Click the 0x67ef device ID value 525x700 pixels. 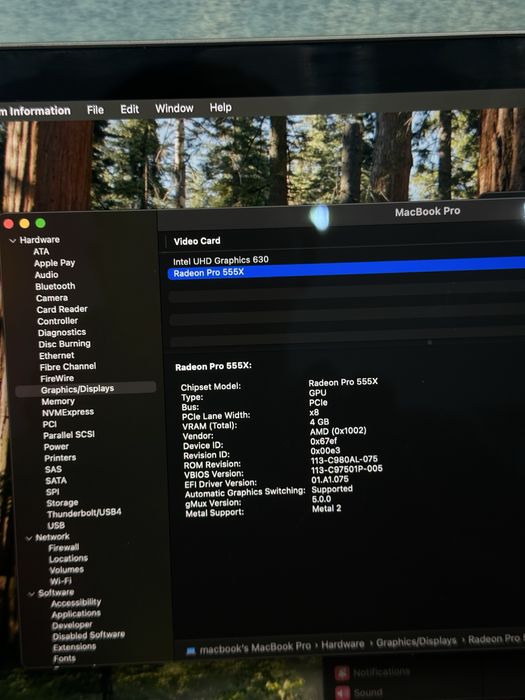[324, 441]
